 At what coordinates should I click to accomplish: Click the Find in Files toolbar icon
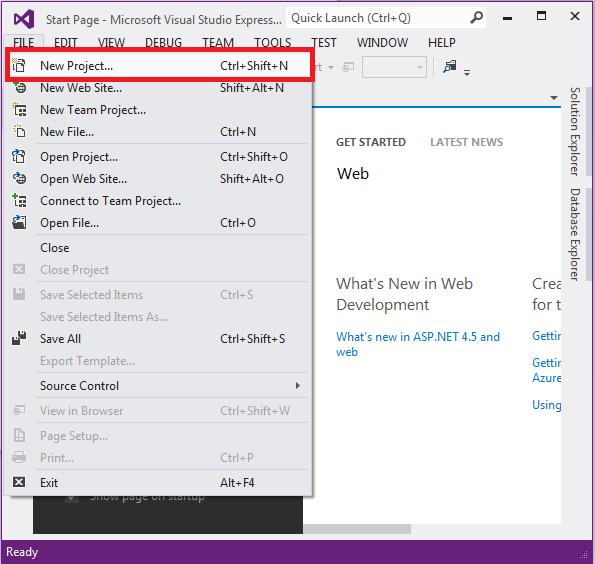(x=450, y=67)
